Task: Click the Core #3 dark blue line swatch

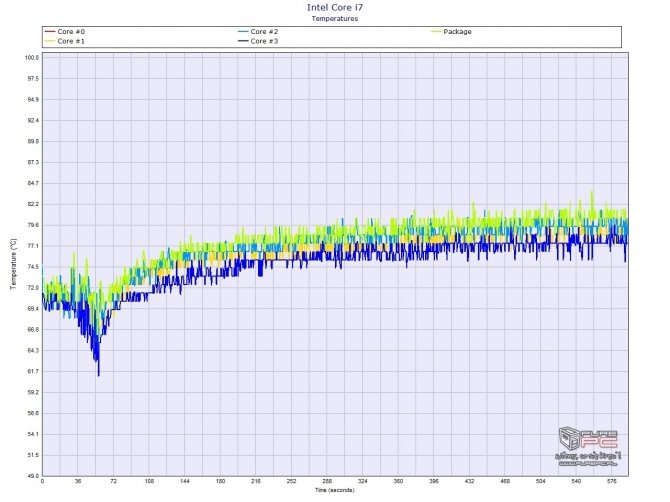Action: [243, 41]
